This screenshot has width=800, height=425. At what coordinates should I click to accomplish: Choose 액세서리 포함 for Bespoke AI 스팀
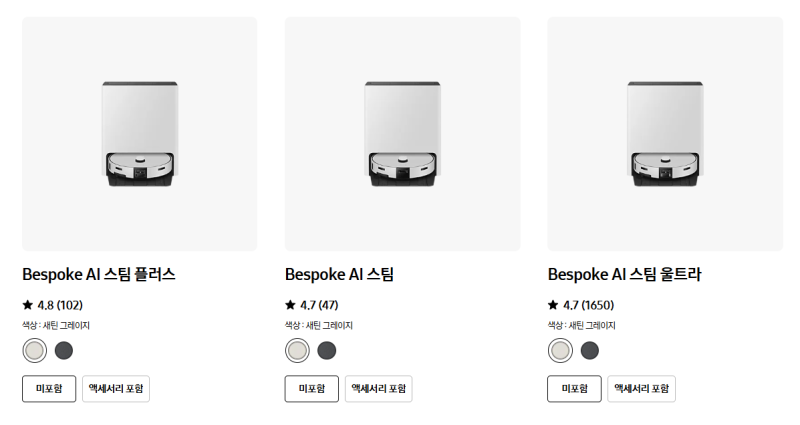[379, 389]
